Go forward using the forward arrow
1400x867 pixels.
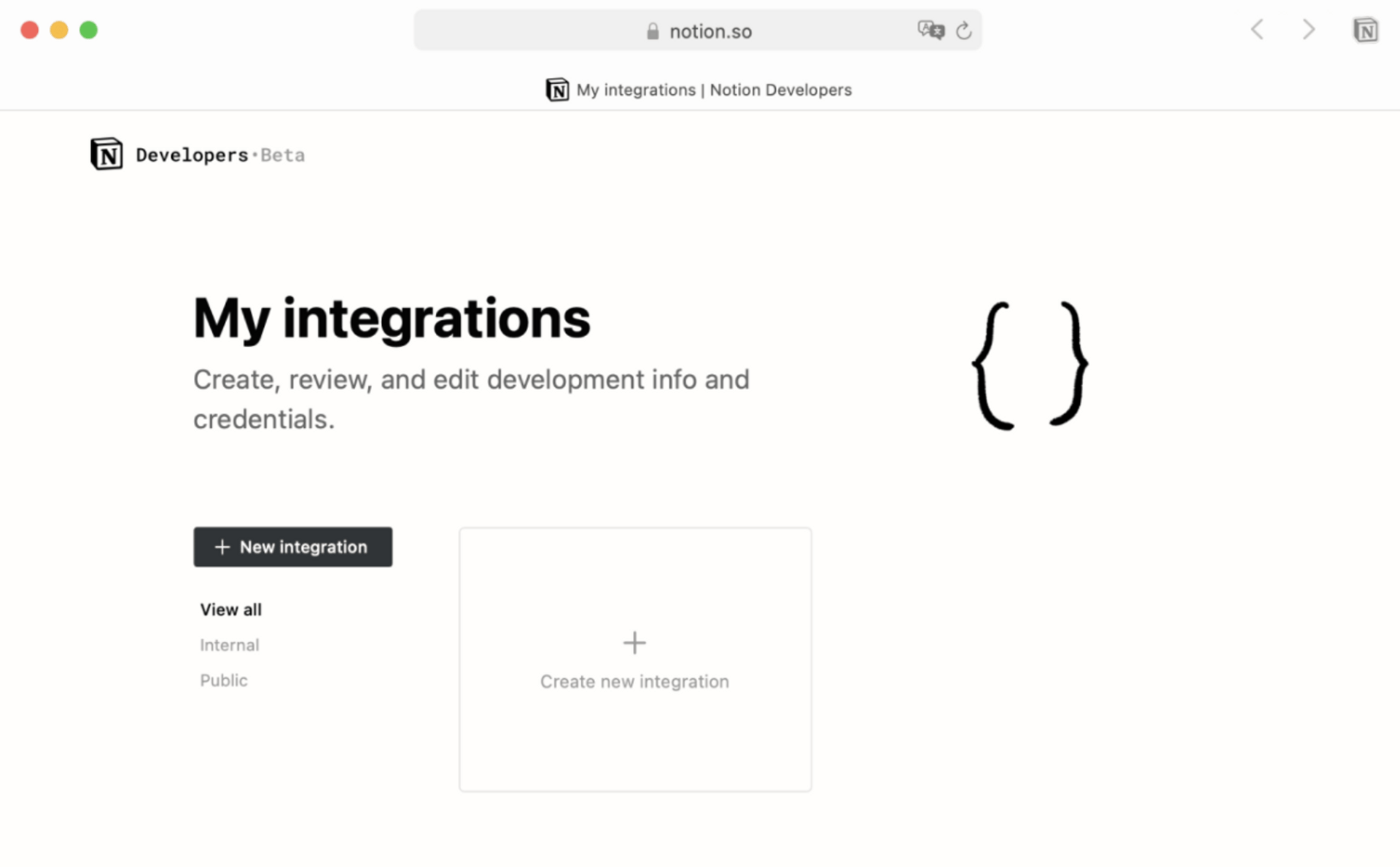1308,30
